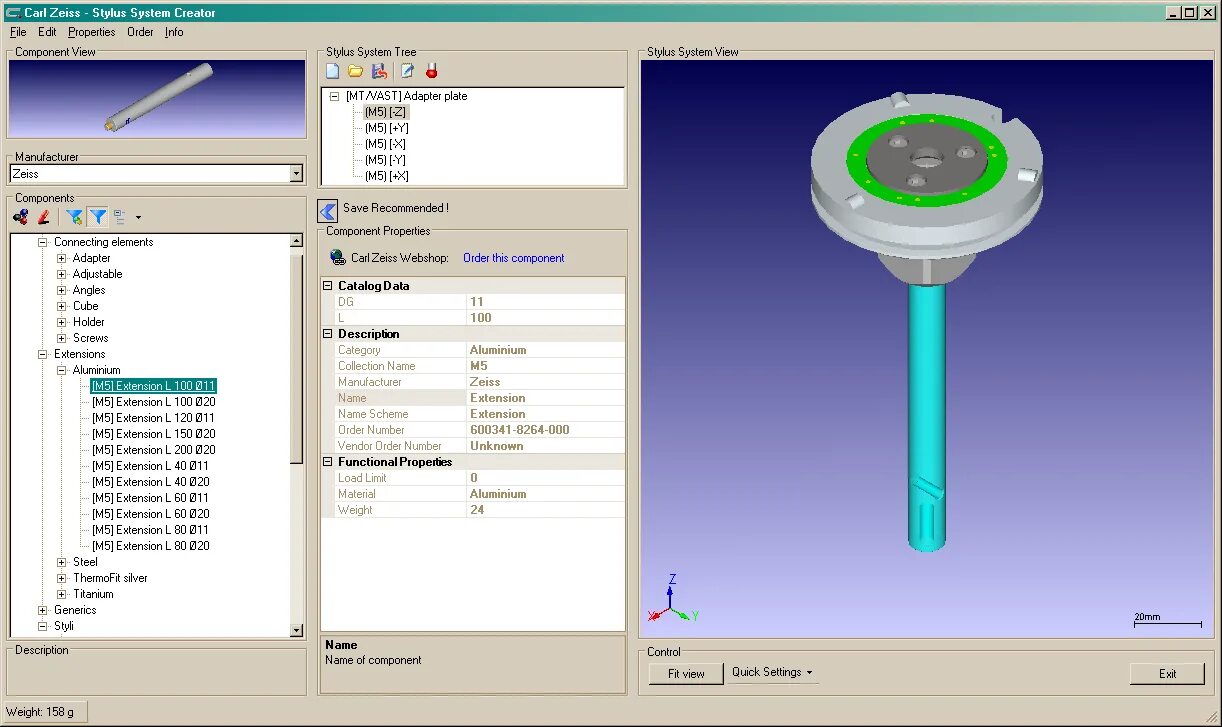Viewport: 1222px width, 727px height.
Task: Click the Order this component link
Action: click(x=513, y=258)
